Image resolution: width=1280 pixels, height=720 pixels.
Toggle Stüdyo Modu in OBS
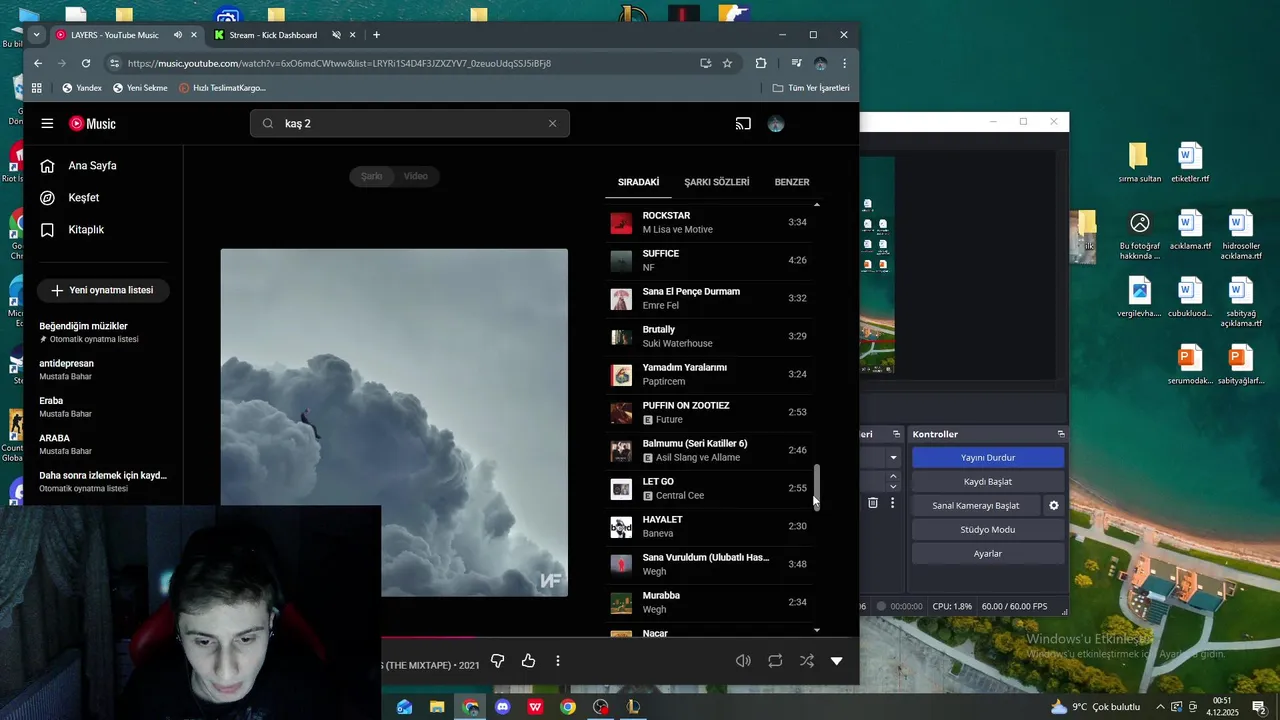point(988,530)
